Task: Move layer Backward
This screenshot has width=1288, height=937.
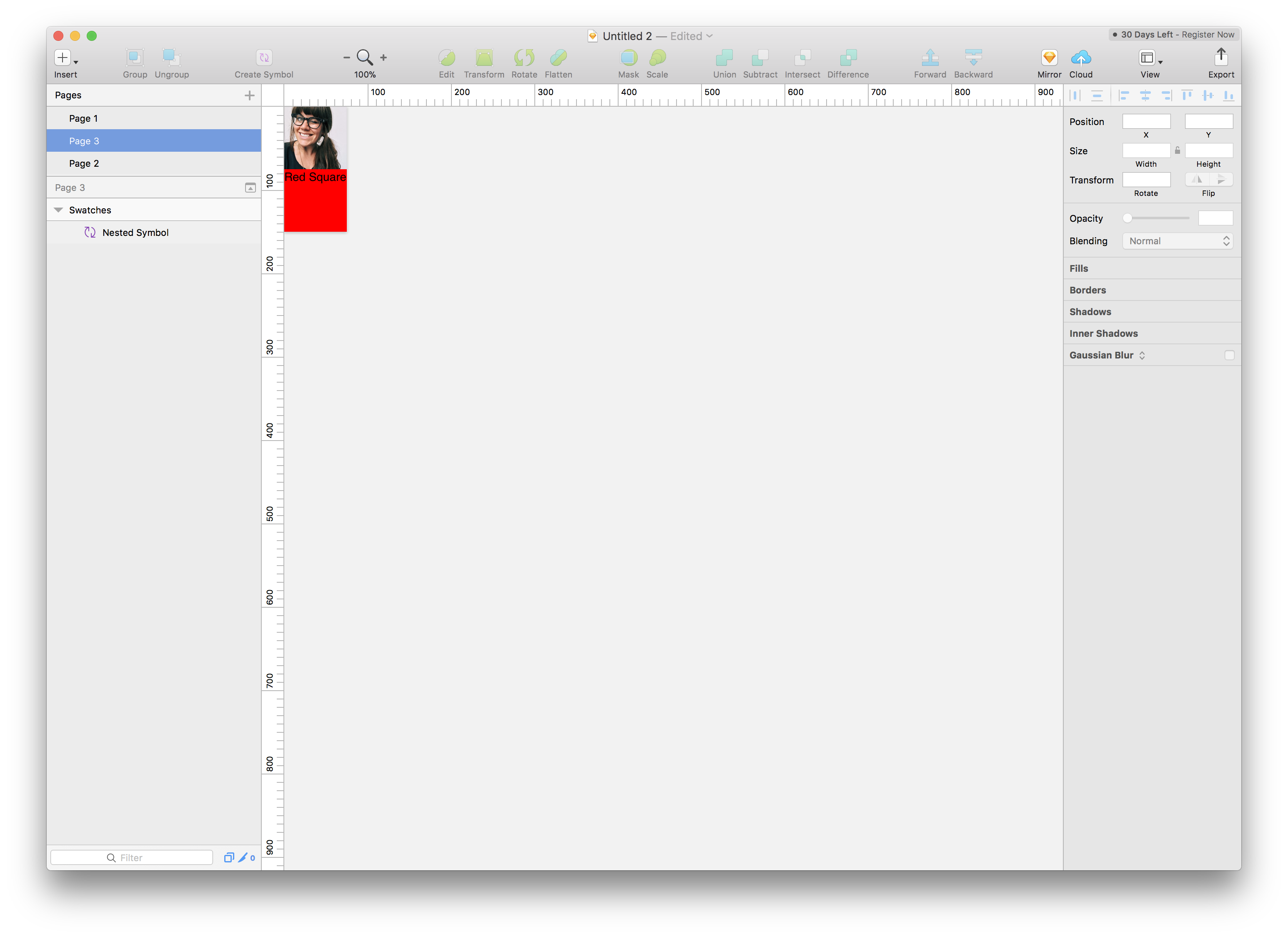Action: 973,58
